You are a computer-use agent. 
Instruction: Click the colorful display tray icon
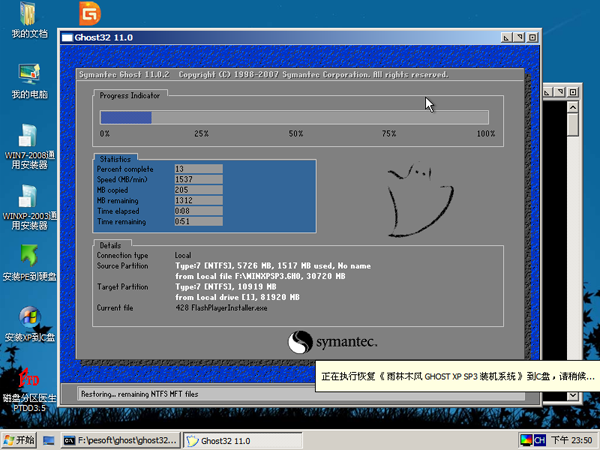pos(527,440)
